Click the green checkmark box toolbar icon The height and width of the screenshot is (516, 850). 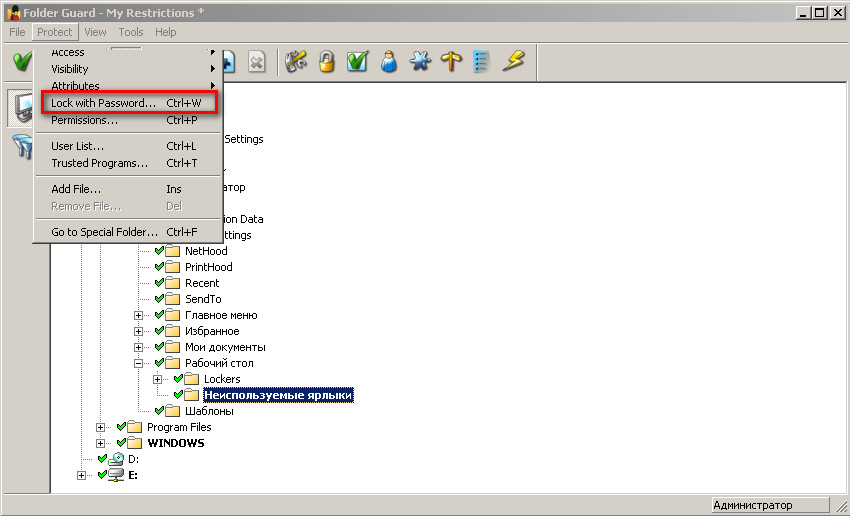click(357, 62)
